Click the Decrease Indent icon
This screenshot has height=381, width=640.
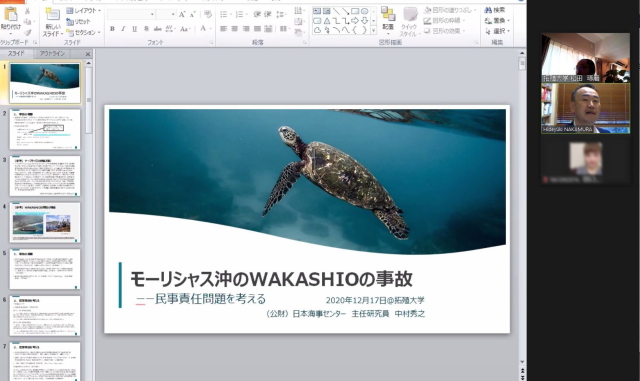(257, 15)
